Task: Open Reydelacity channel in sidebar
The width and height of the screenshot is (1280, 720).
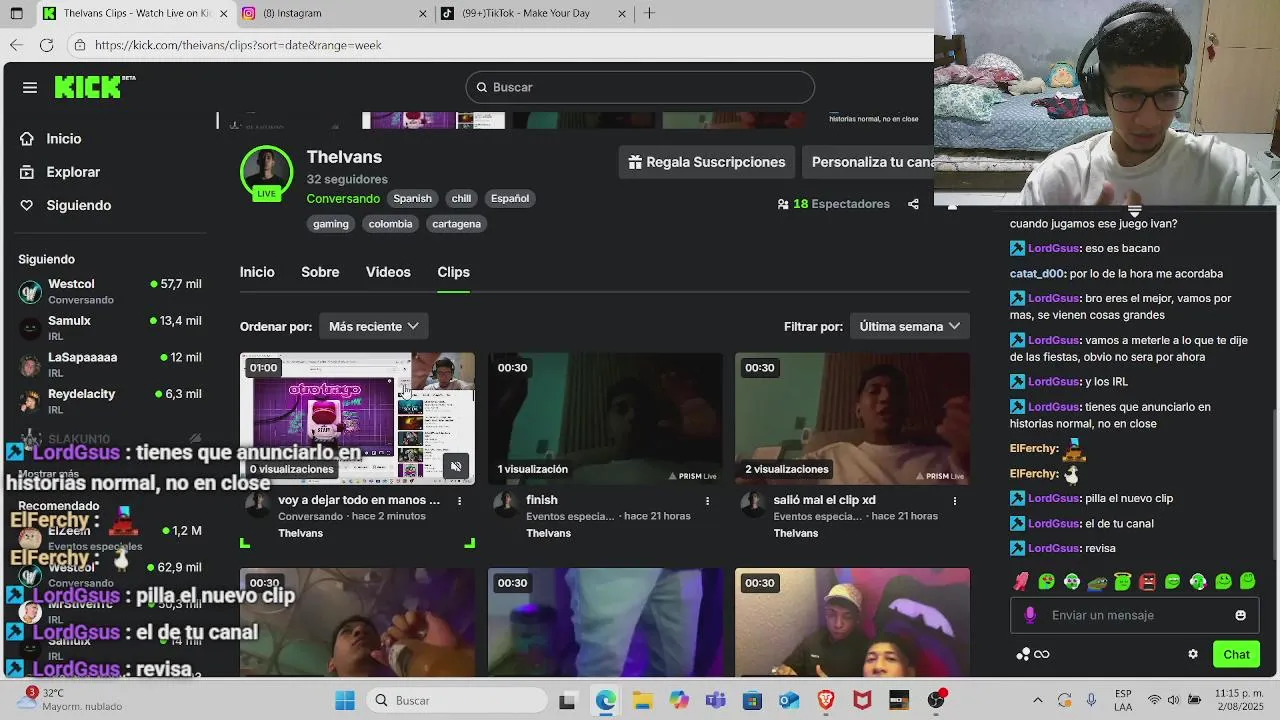Action: point(110,401)
